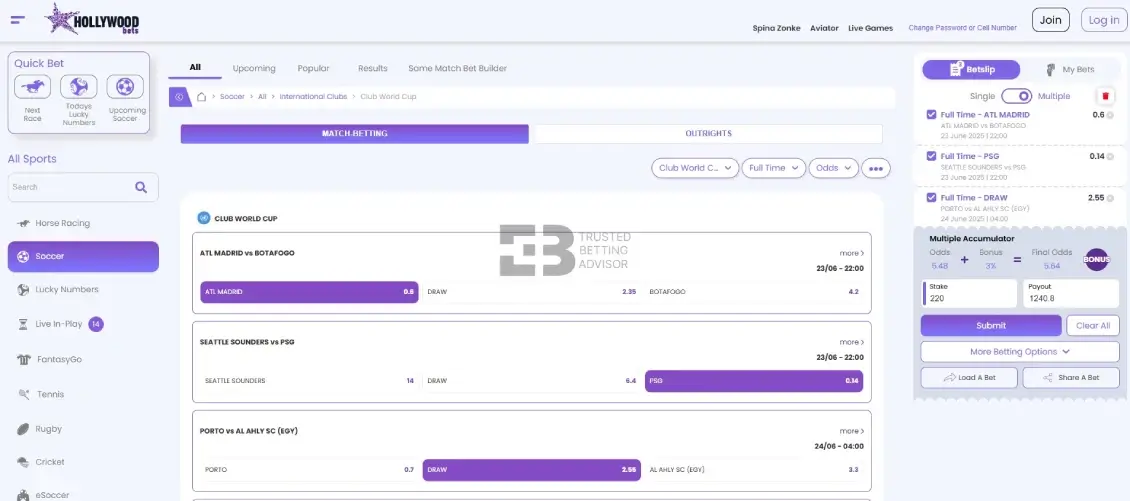
Task: Expand More Betting Options
Action: 1020,352
